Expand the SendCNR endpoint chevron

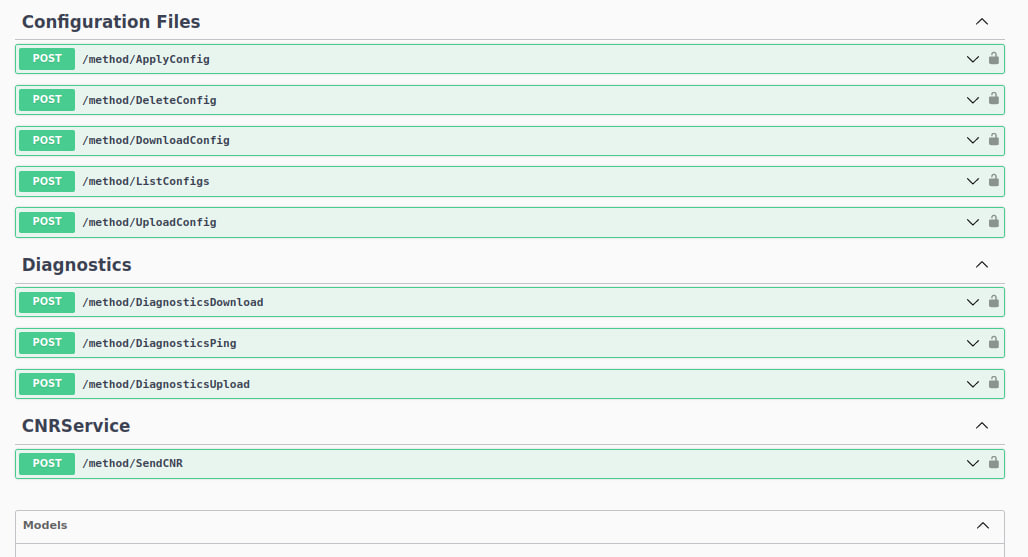pyautogui.click(x=973, y=463)
